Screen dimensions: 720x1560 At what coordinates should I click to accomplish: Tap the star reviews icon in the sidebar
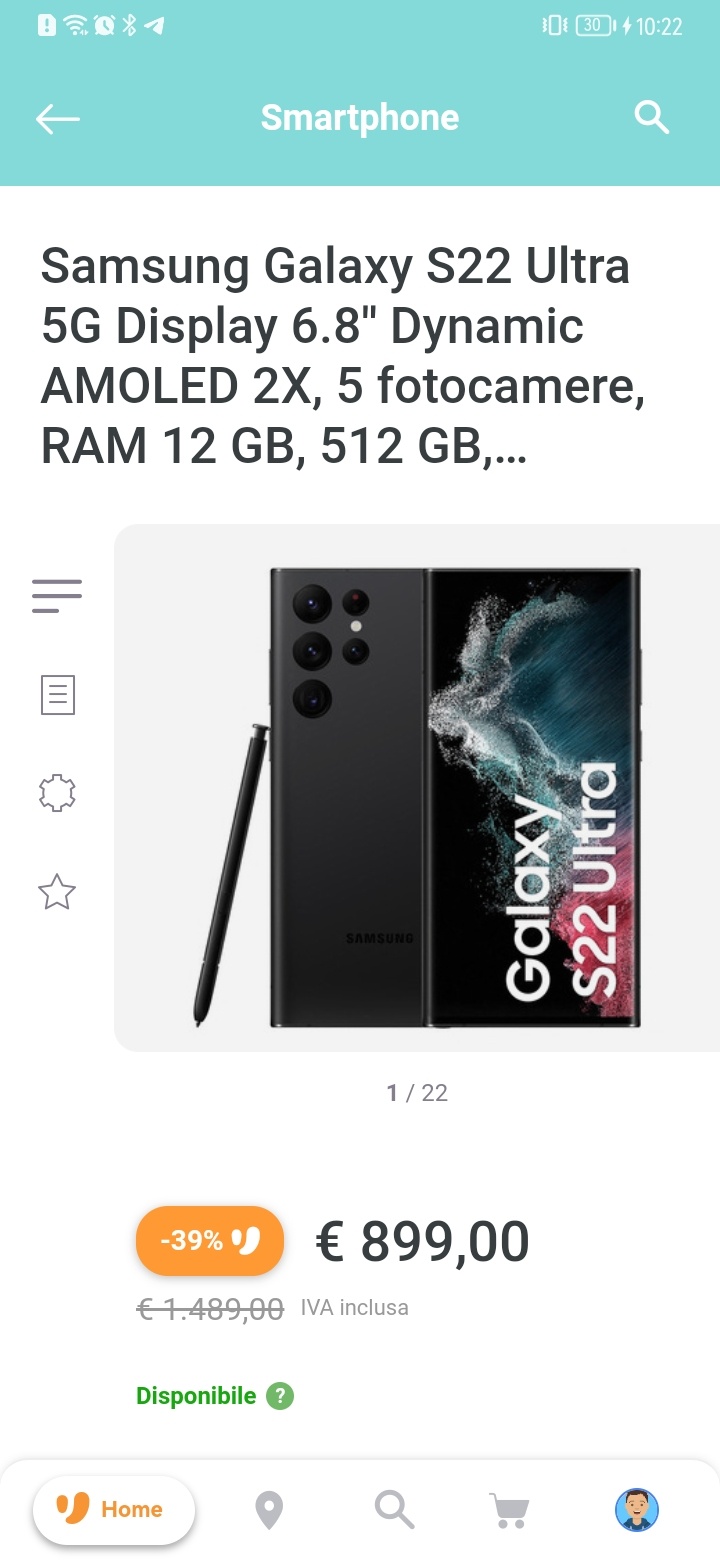click(x=57, y=892)
